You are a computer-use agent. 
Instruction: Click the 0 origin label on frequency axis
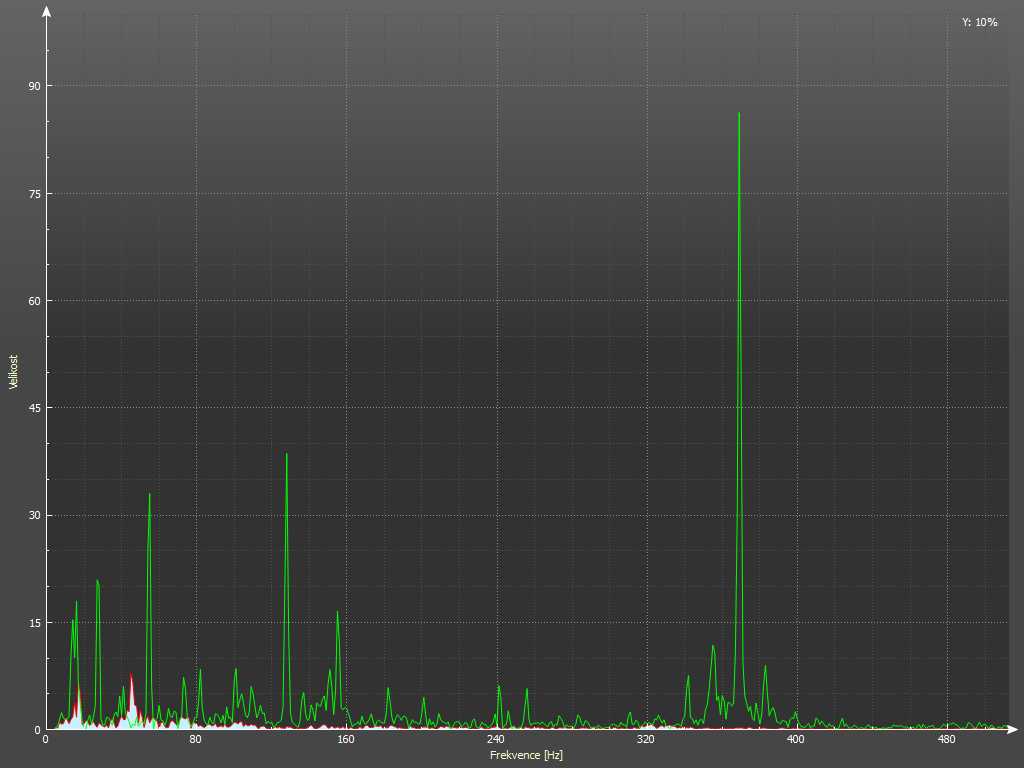pos(46,740)
